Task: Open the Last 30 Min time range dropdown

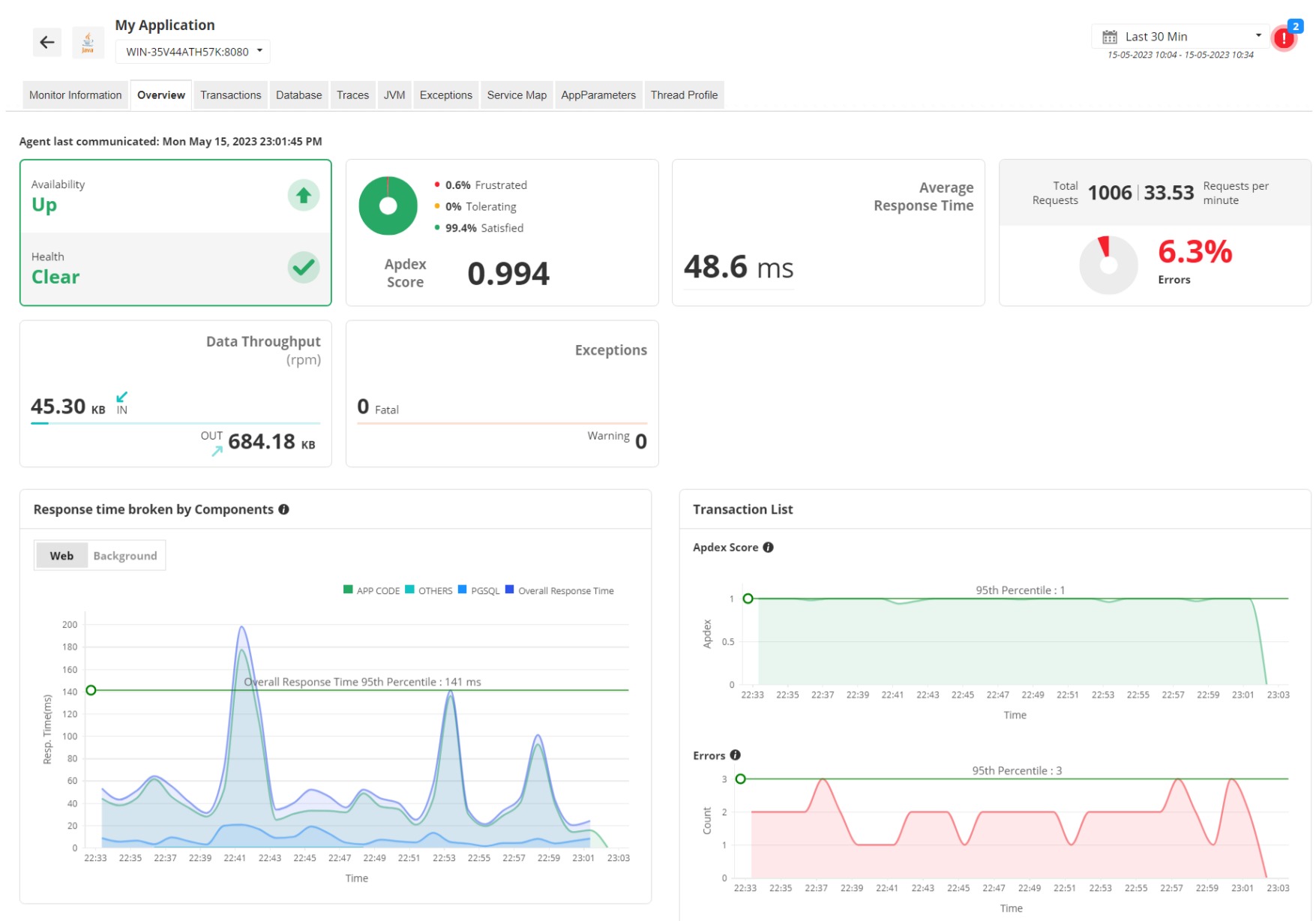Action: point(1259,35)
